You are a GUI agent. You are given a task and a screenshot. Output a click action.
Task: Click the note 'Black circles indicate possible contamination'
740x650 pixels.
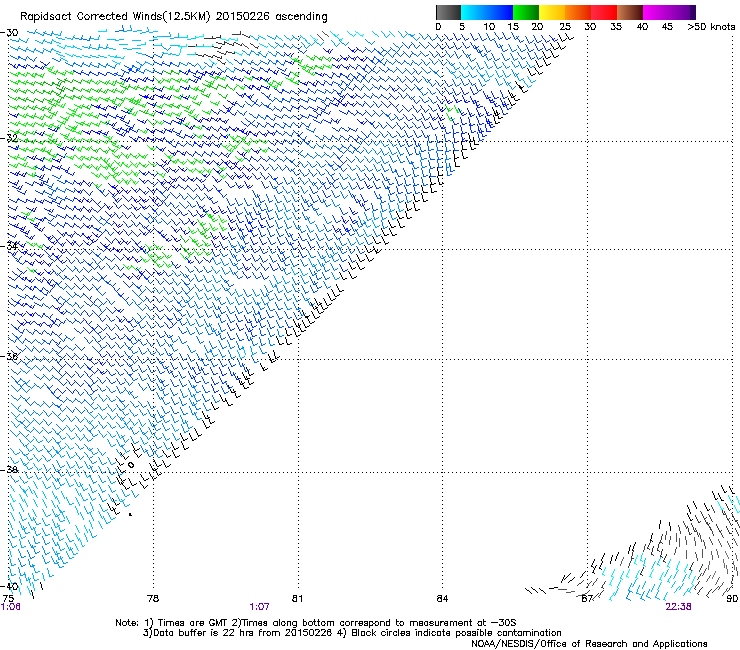click(456, 633)
